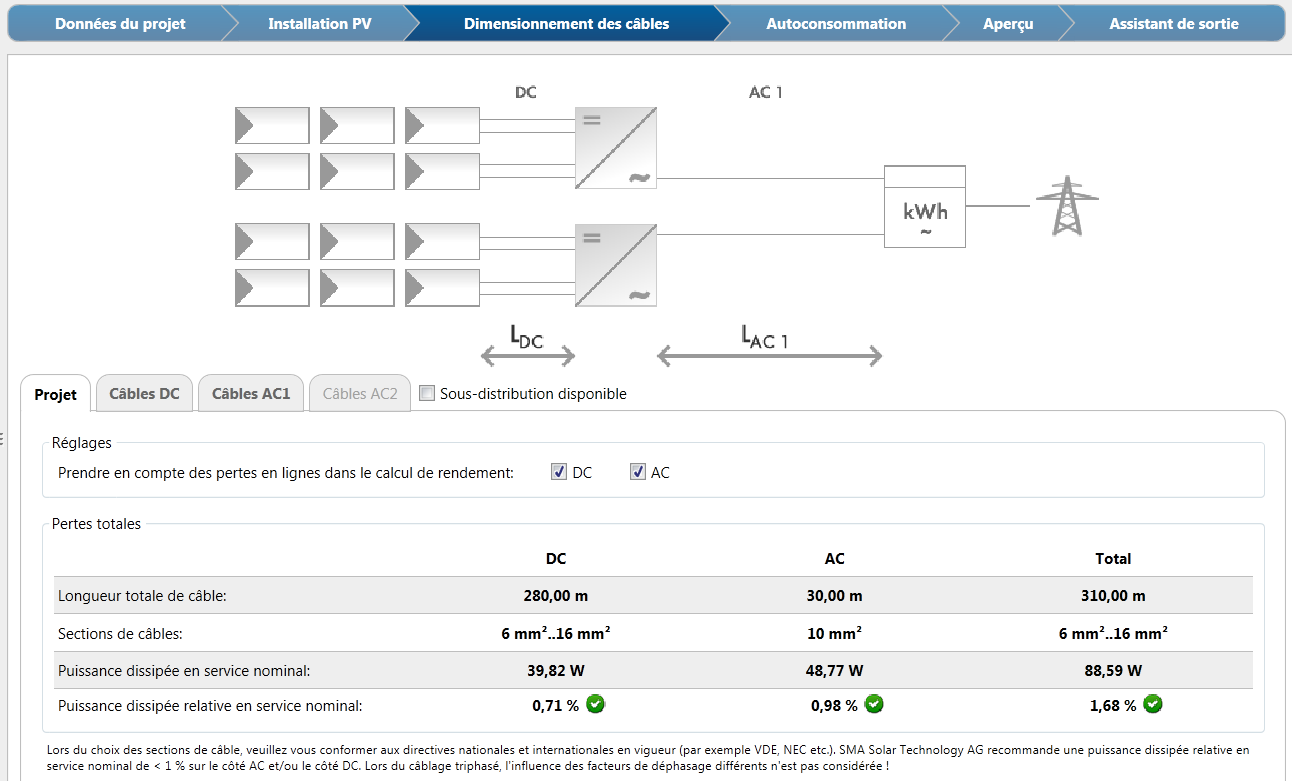Image resolution: width=1292 pixels, height=781 pixels.
Task: Open the Câbles AC1 tab
Action: tap(250, 394)
